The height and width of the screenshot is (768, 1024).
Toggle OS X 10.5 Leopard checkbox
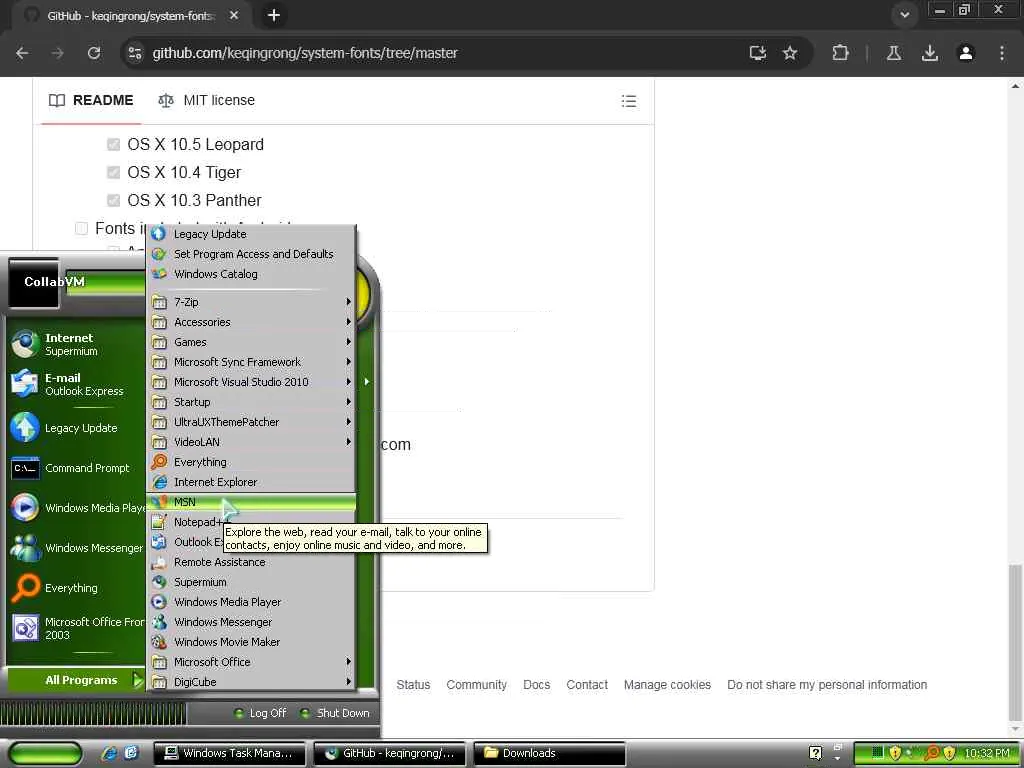114,144
